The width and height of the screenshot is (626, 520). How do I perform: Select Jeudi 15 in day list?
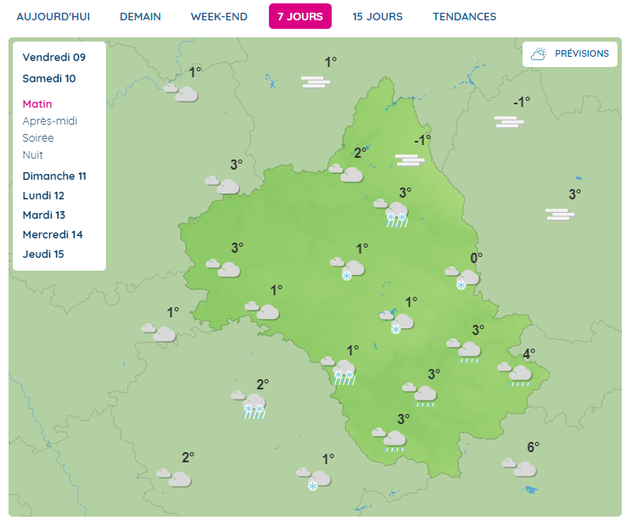(x=43, y=254)
